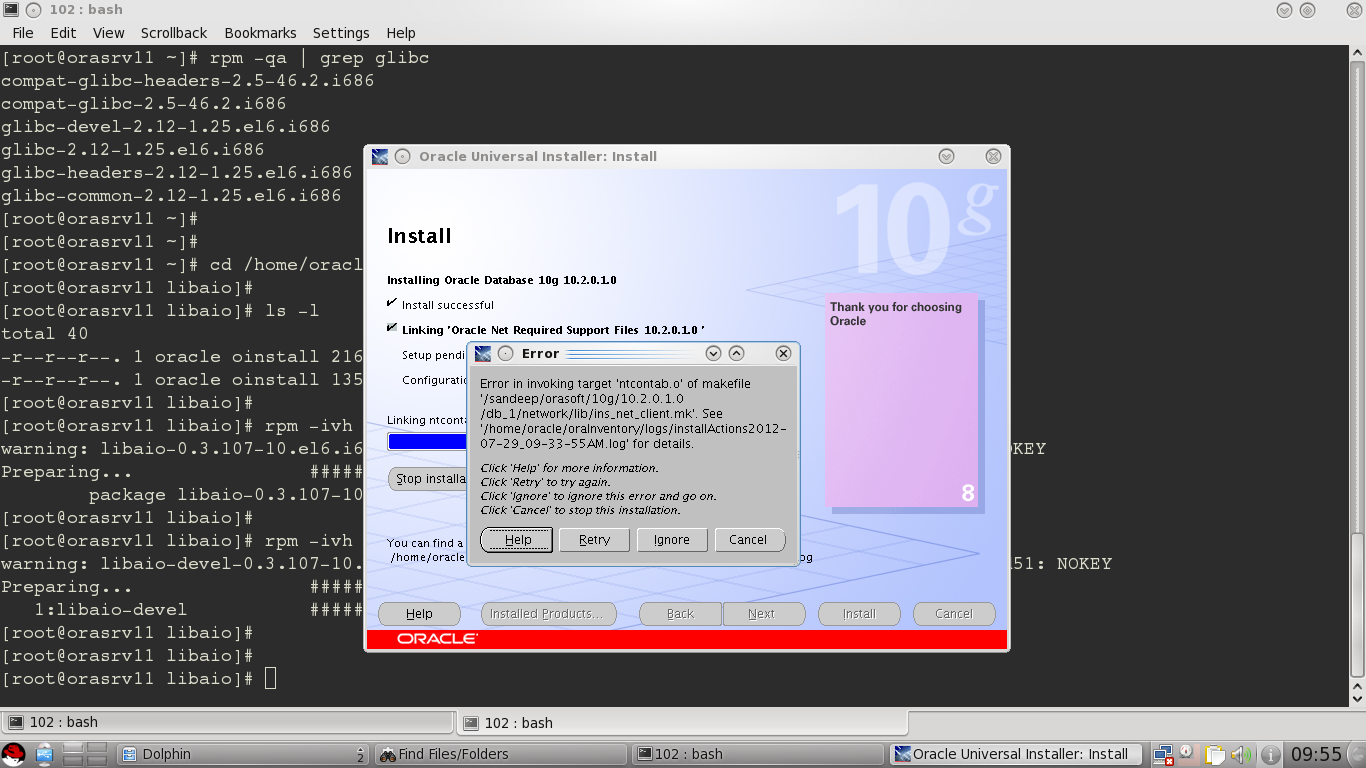
Task: Click the Oracle Installer window menu icon
Action: [x=380, y=156]
